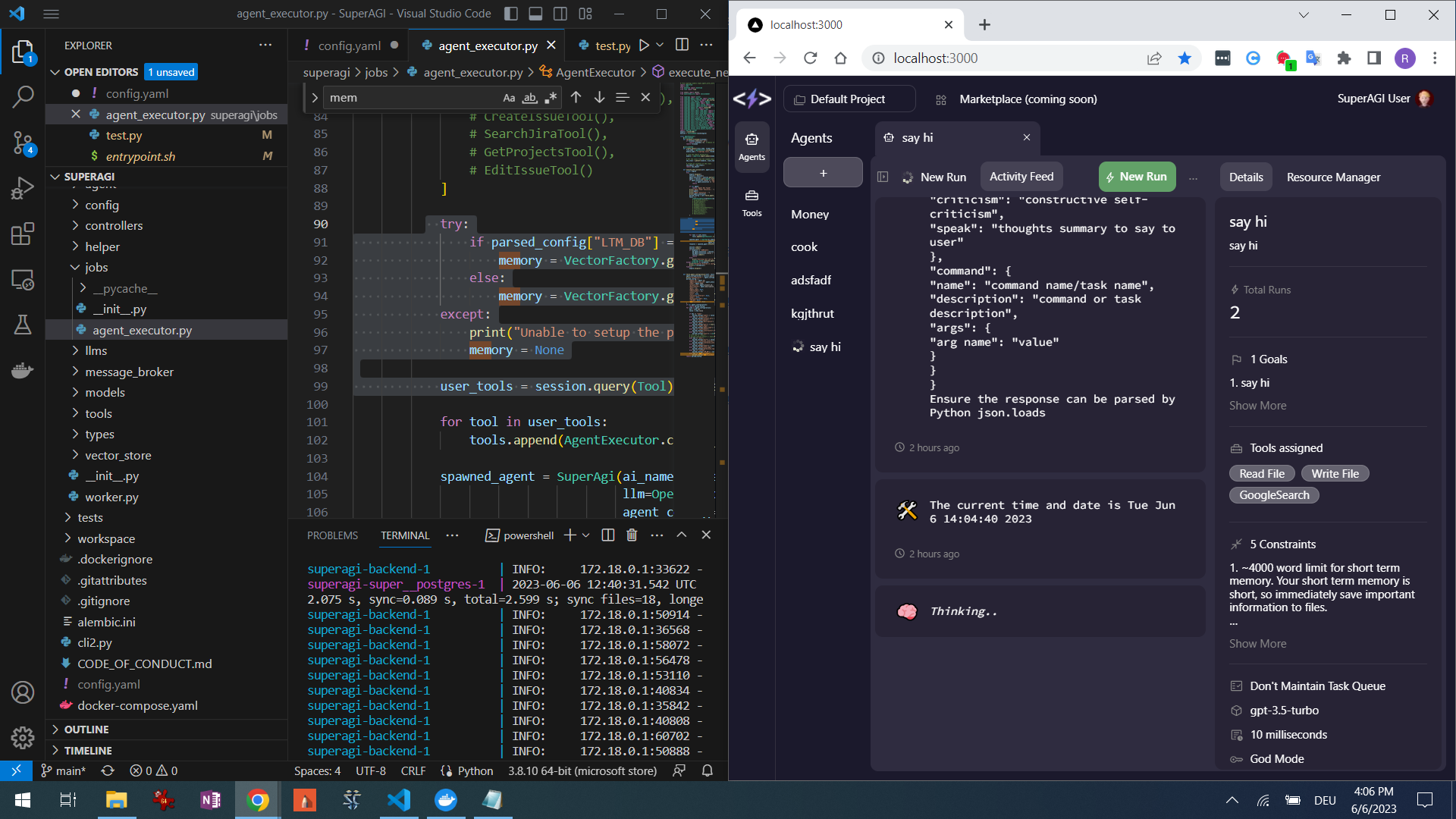Toggle Match Whole Word in find widget
The image size is (1456, 819).
tap(530, 98)
